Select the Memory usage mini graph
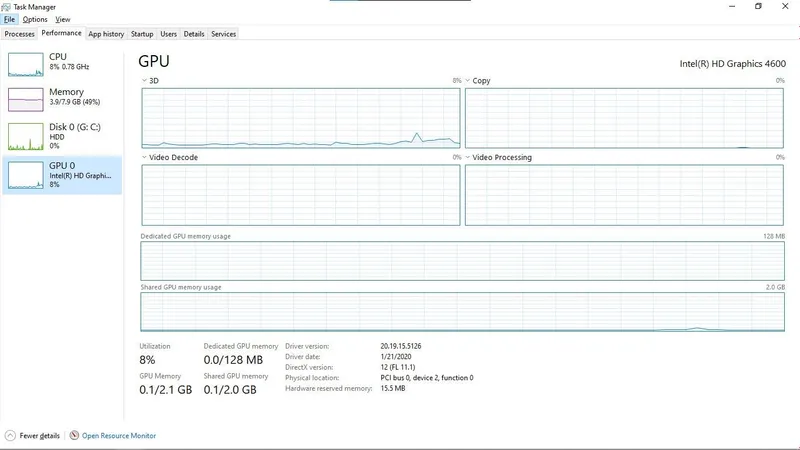 pos(26,99)
